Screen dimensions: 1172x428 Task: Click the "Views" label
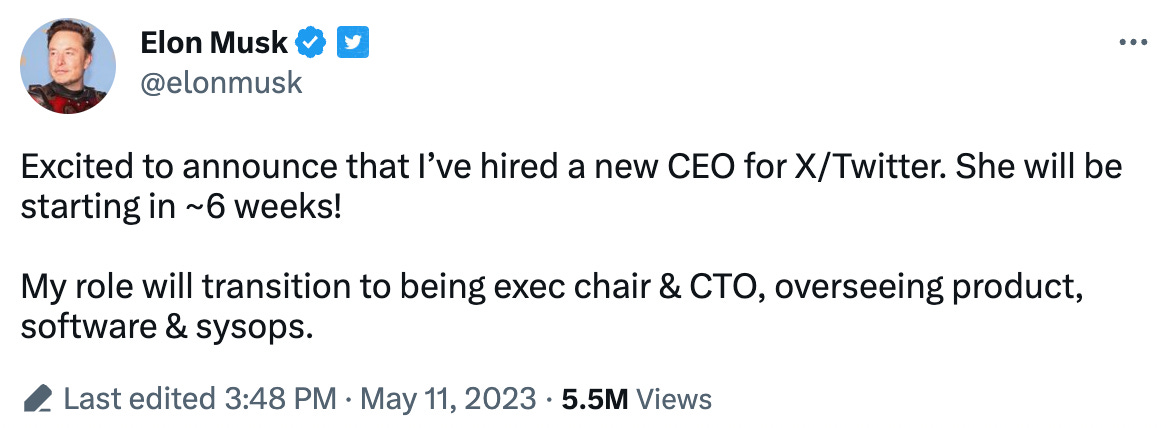[674, 400]
